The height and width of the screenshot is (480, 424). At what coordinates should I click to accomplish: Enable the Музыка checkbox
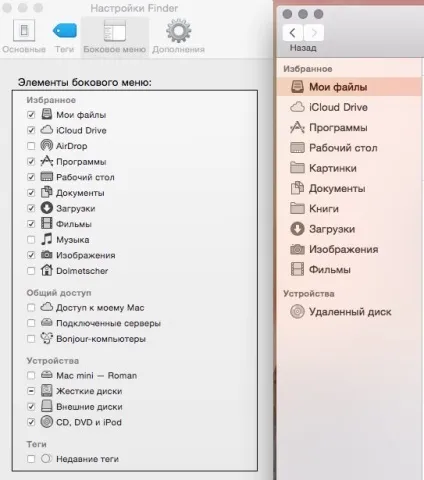point(31,240)
